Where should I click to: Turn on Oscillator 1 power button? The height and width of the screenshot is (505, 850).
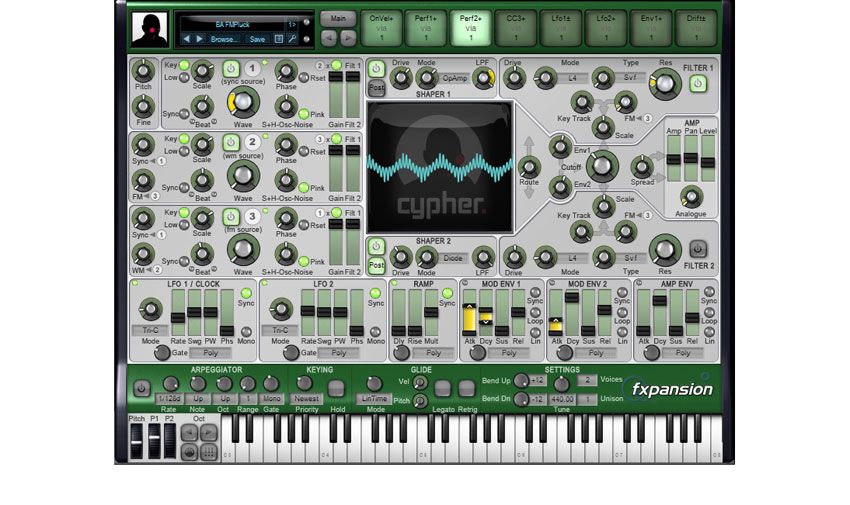[231, 69]
